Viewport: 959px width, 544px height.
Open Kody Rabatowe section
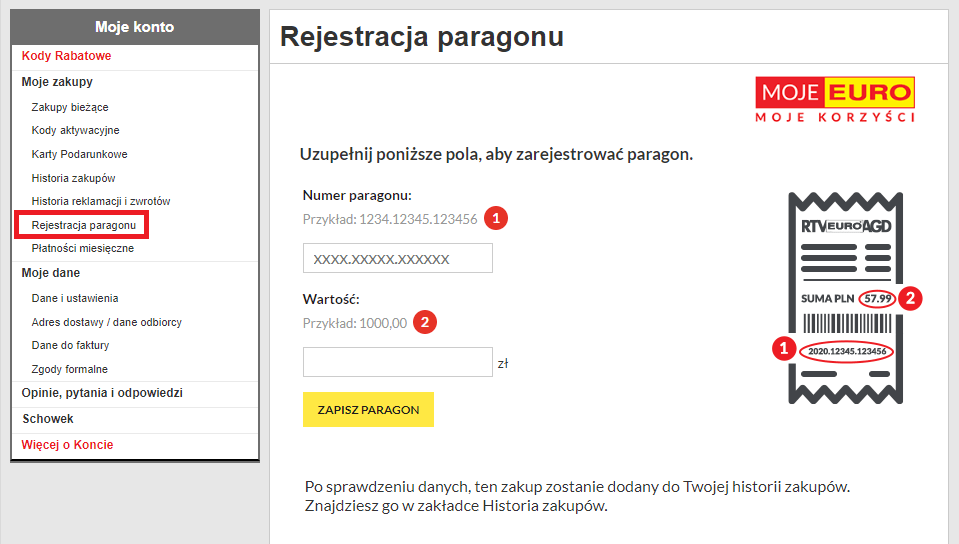66,56
